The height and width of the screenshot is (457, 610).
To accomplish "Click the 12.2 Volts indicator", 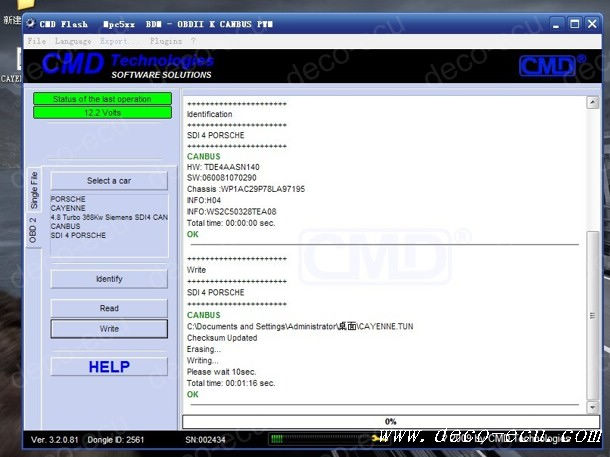I will 102,113.
